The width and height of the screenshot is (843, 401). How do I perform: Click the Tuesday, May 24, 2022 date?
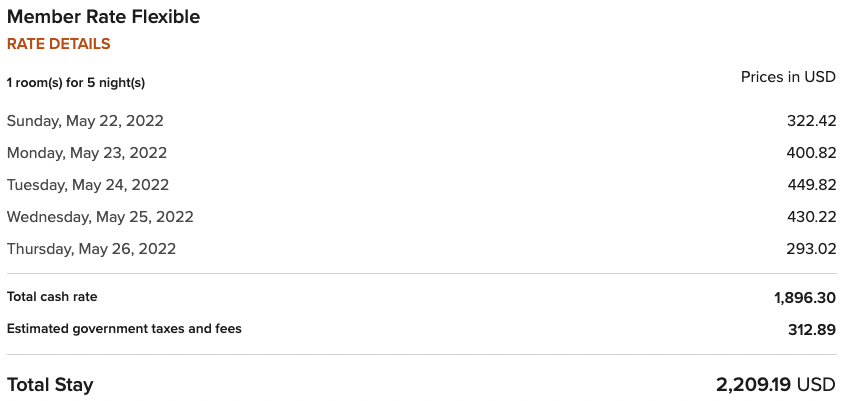click(x=88, y=185)
